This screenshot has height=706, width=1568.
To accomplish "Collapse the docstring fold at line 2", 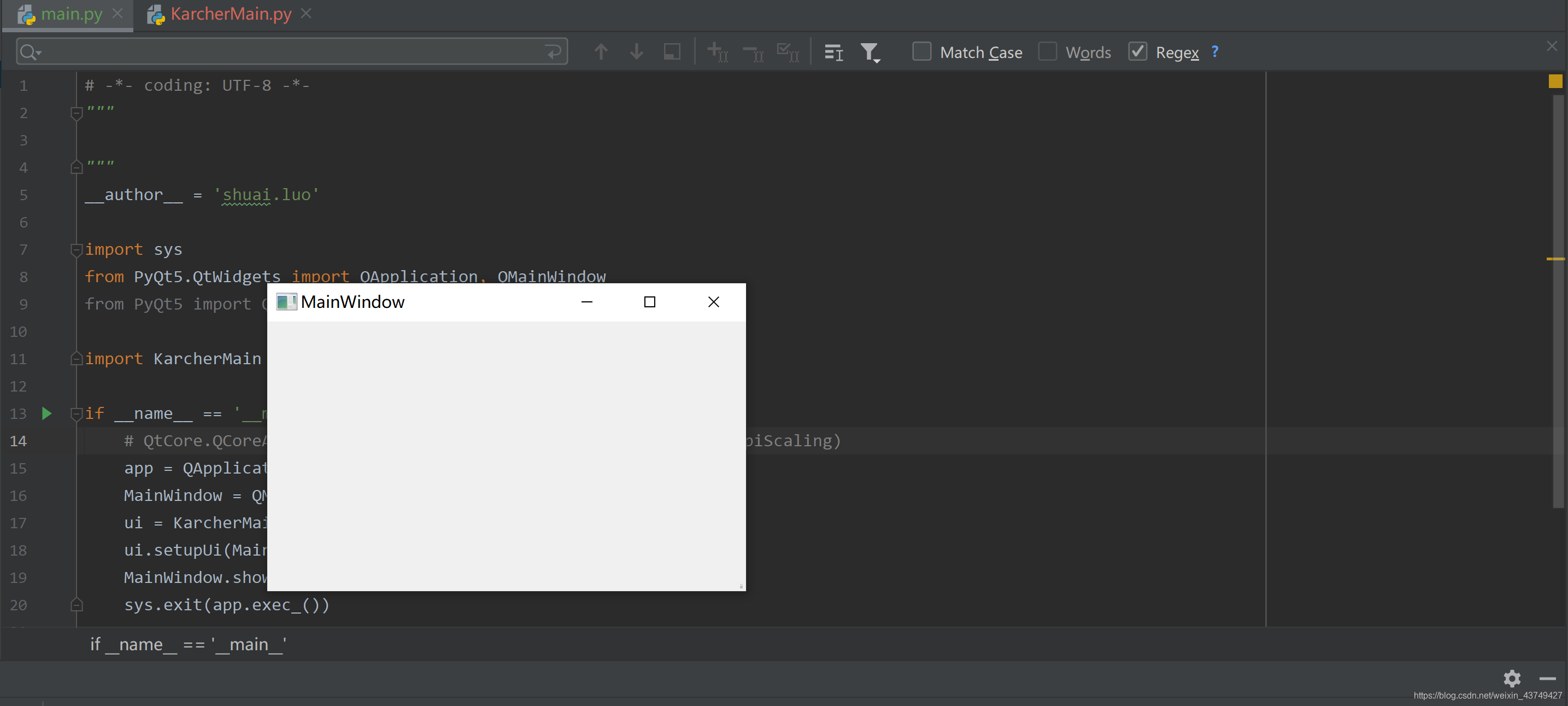I will click(76, 113).
